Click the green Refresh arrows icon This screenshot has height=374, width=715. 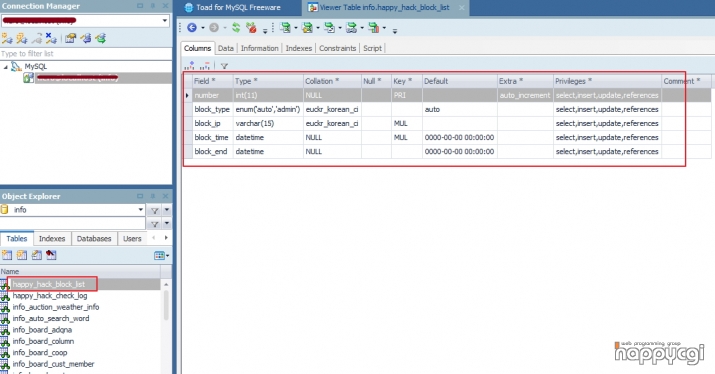pyautogui.click(x=236, y=28)
